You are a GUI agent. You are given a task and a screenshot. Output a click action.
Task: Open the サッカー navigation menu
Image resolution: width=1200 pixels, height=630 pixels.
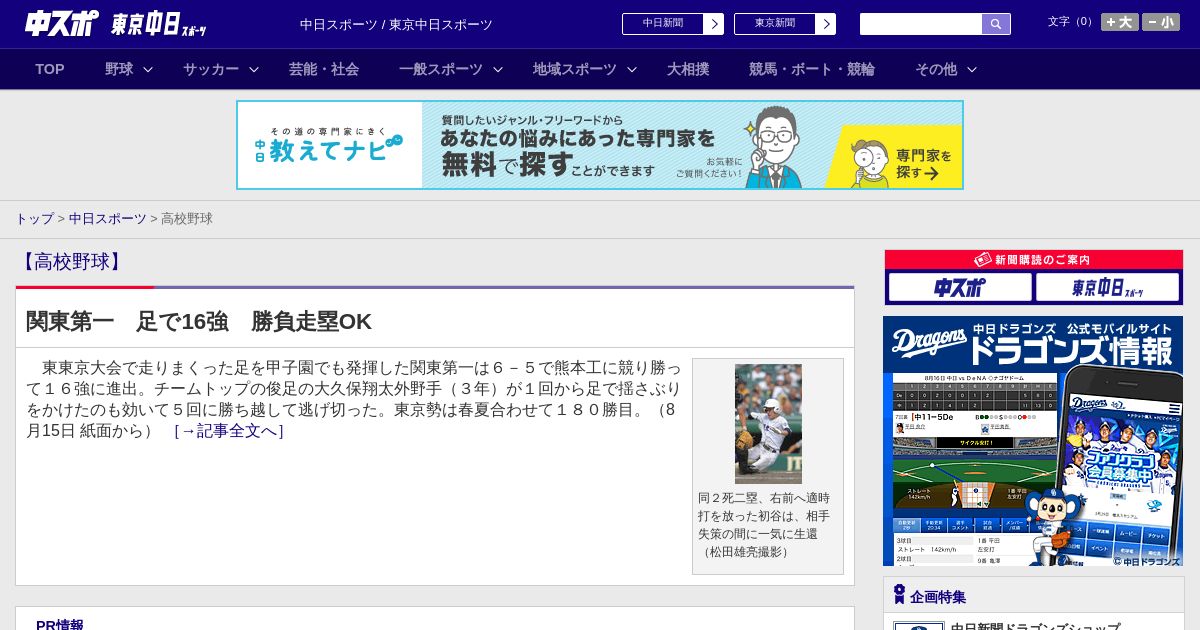pos(211,69)
